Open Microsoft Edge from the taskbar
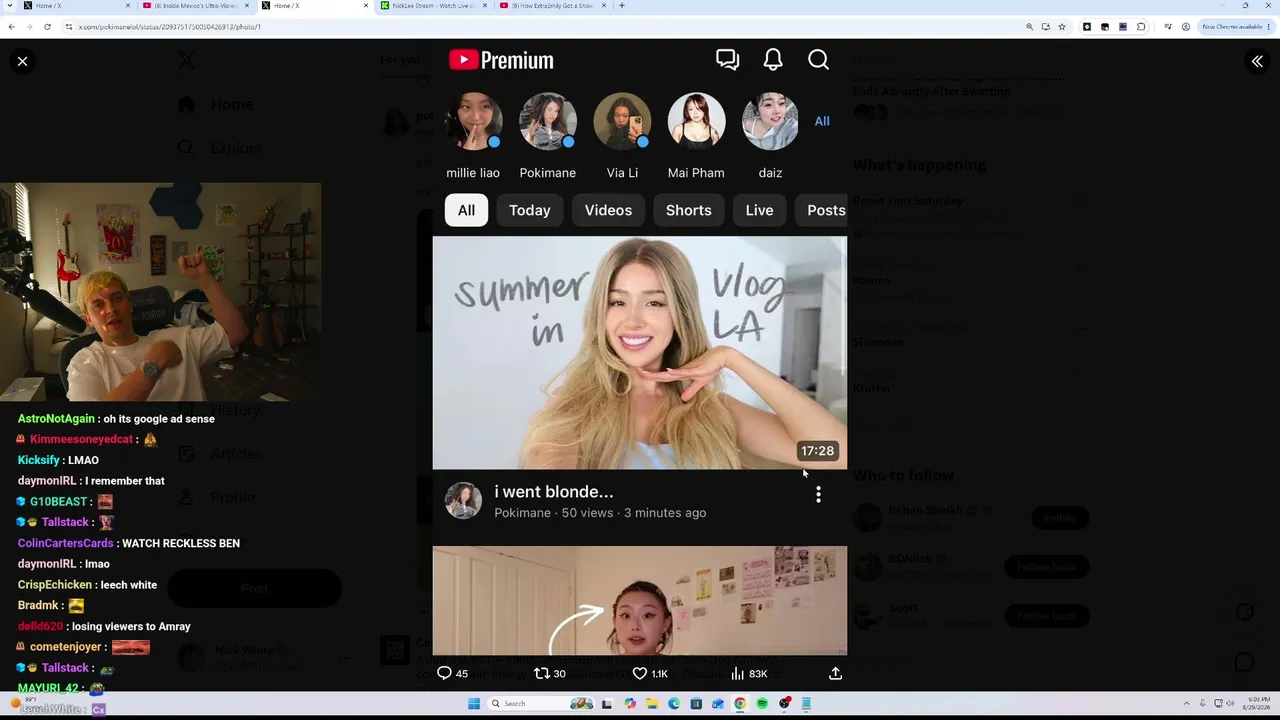The image size is (1280, 720). (x=674, y=704)
